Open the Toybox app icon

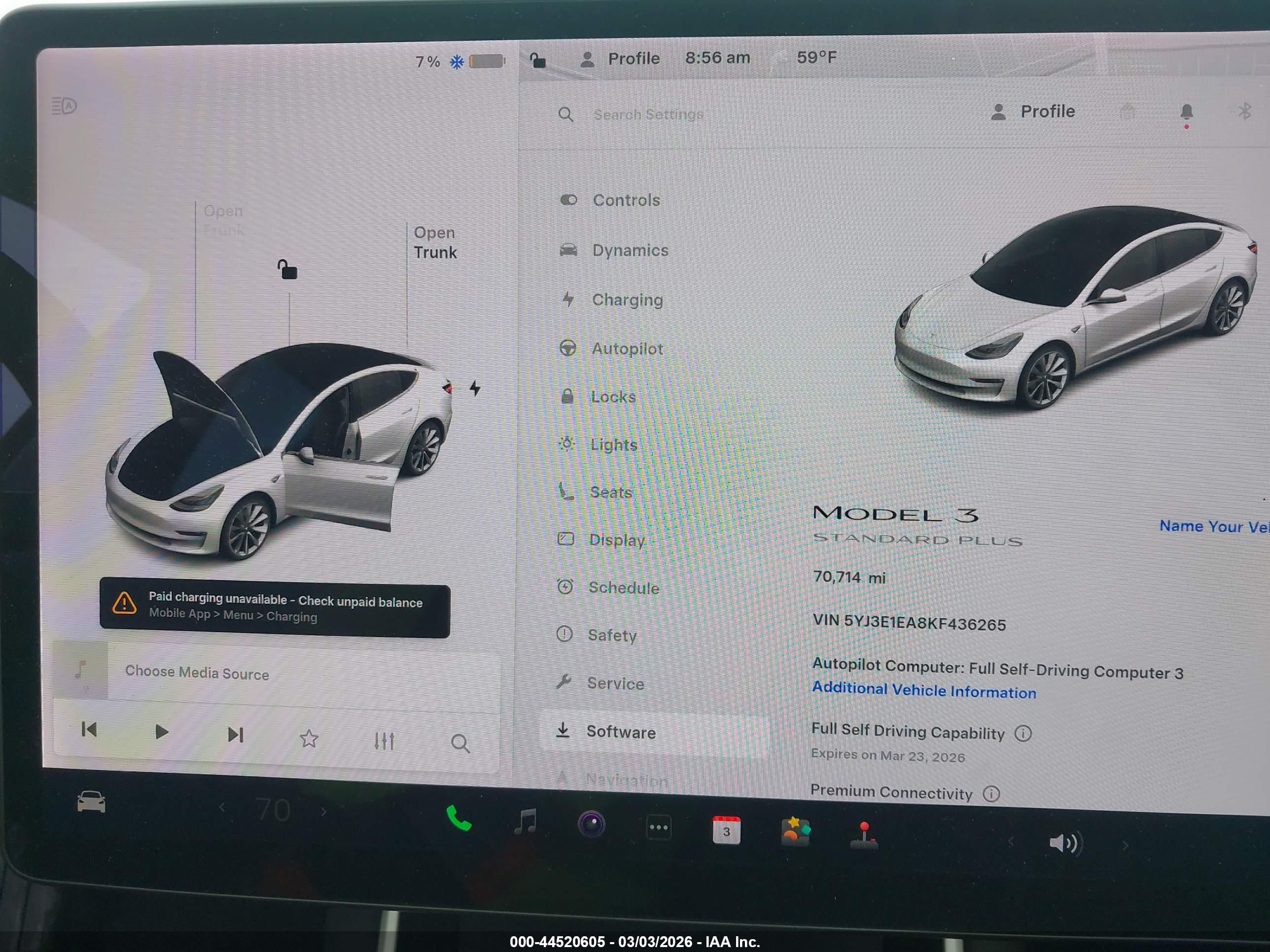[x=795, y=831]
